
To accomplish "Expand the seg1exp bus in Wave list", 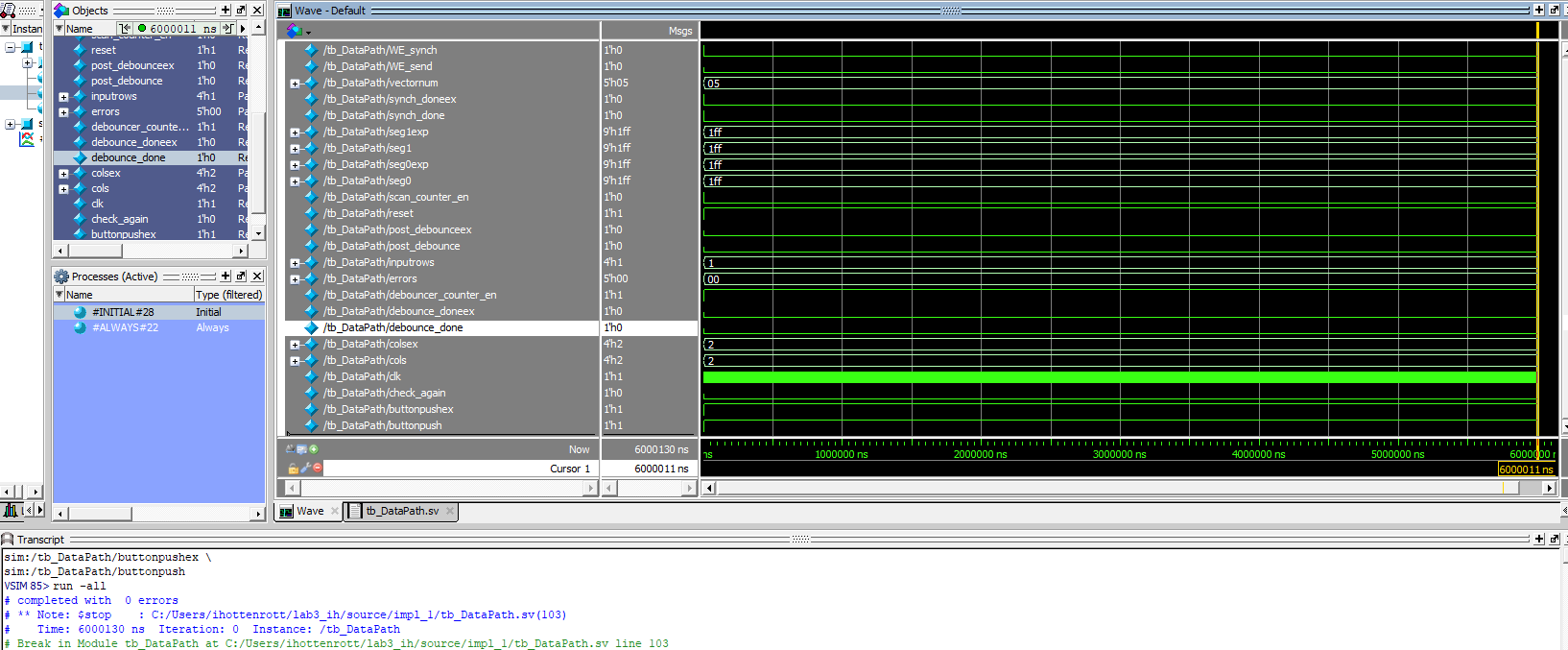I will [x=296, y=132].
